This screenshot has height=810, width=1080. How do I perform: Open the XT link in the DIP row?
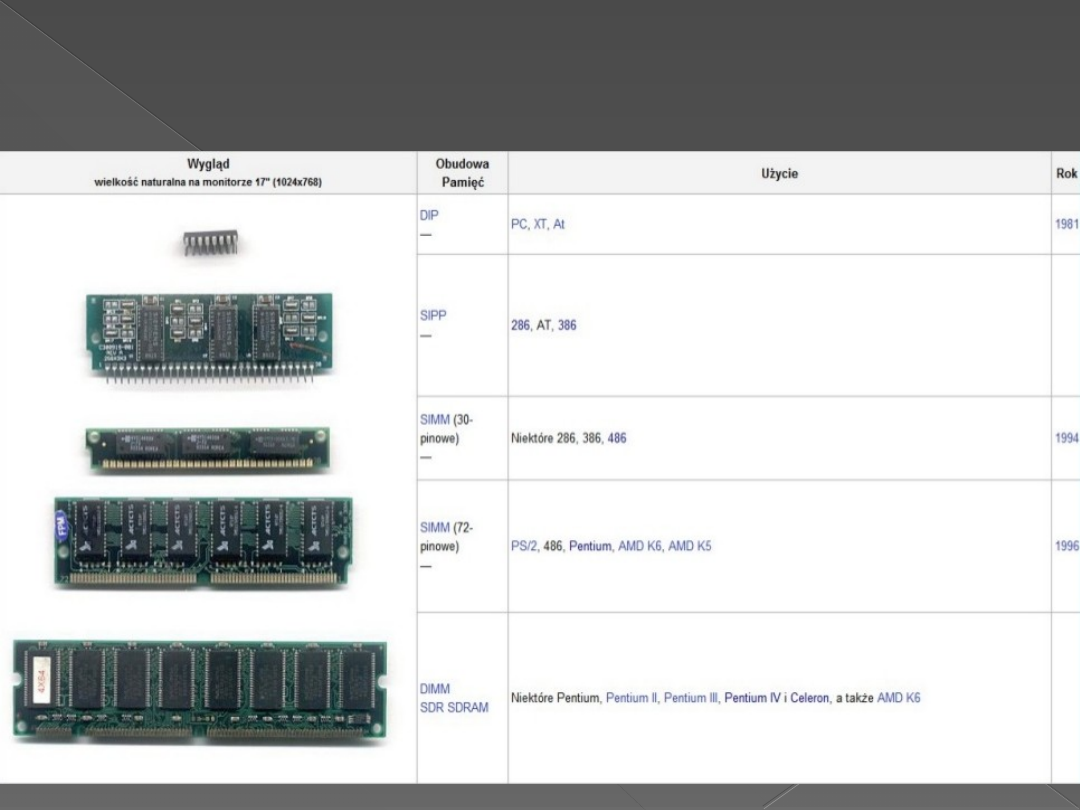(540, 225)
